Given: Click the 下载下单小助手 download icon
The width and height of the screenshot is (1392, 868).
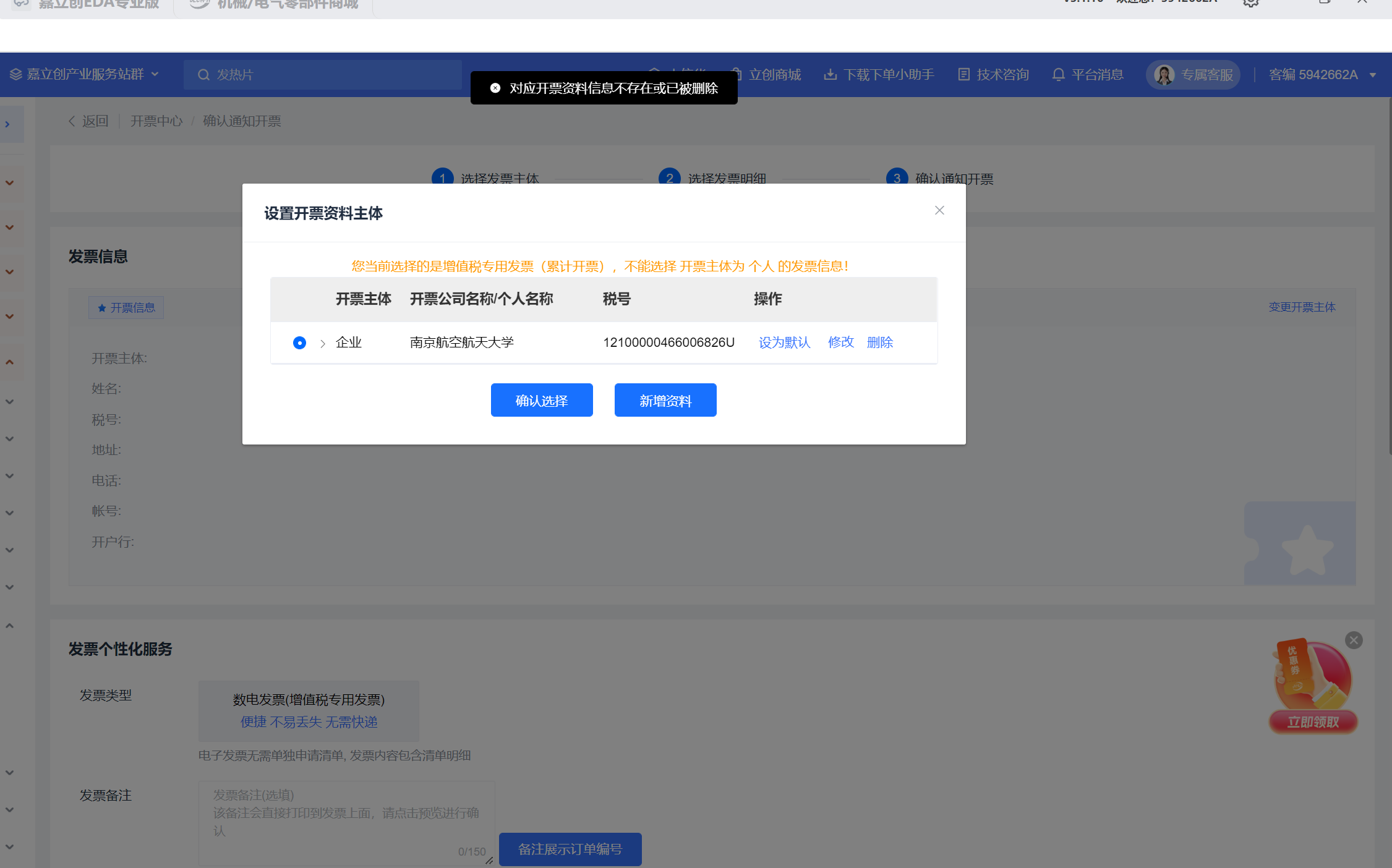Looking at the screenshot, I should (831, 74).
